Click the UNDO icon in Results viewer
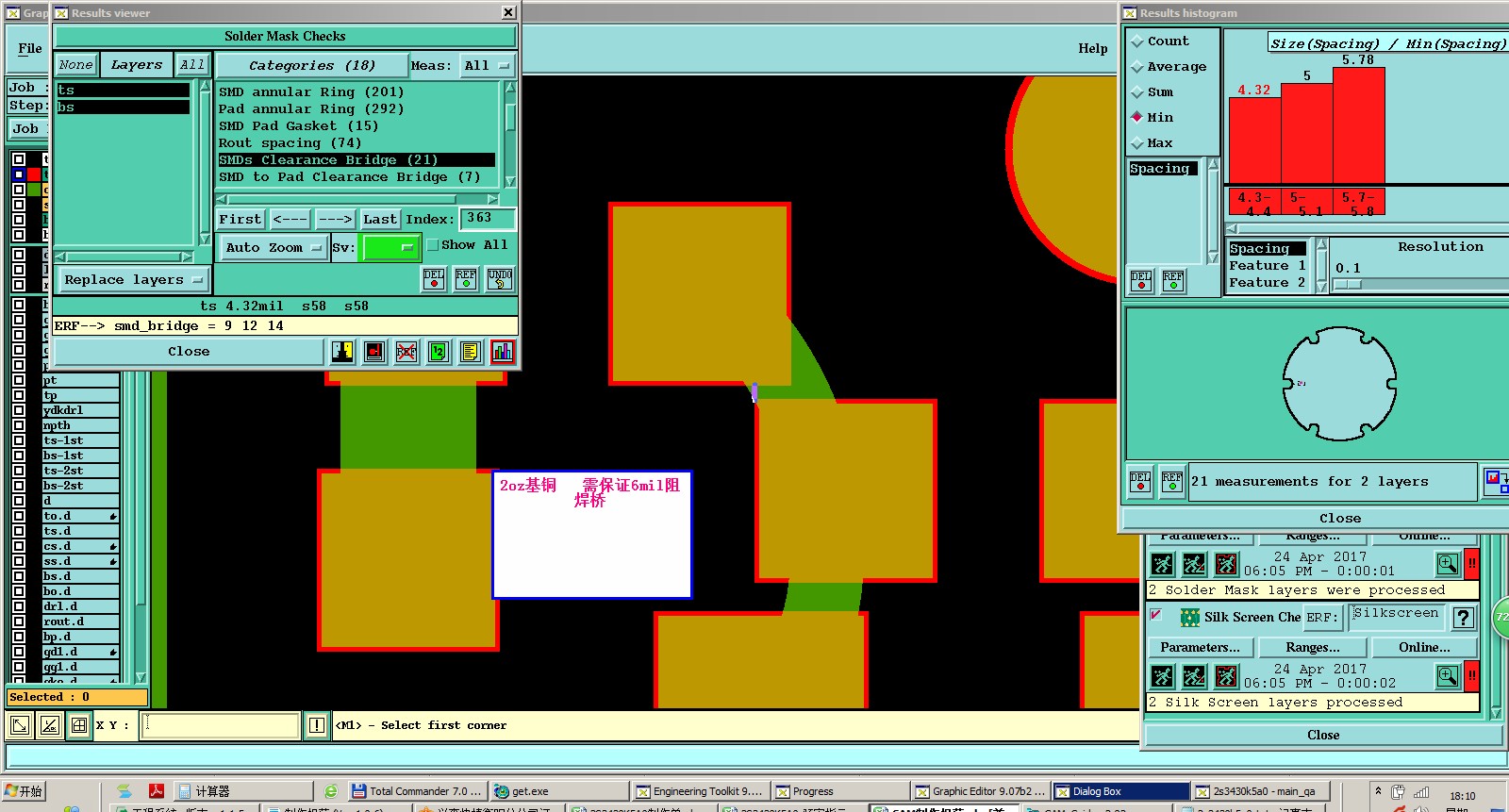 click(500, 279)
